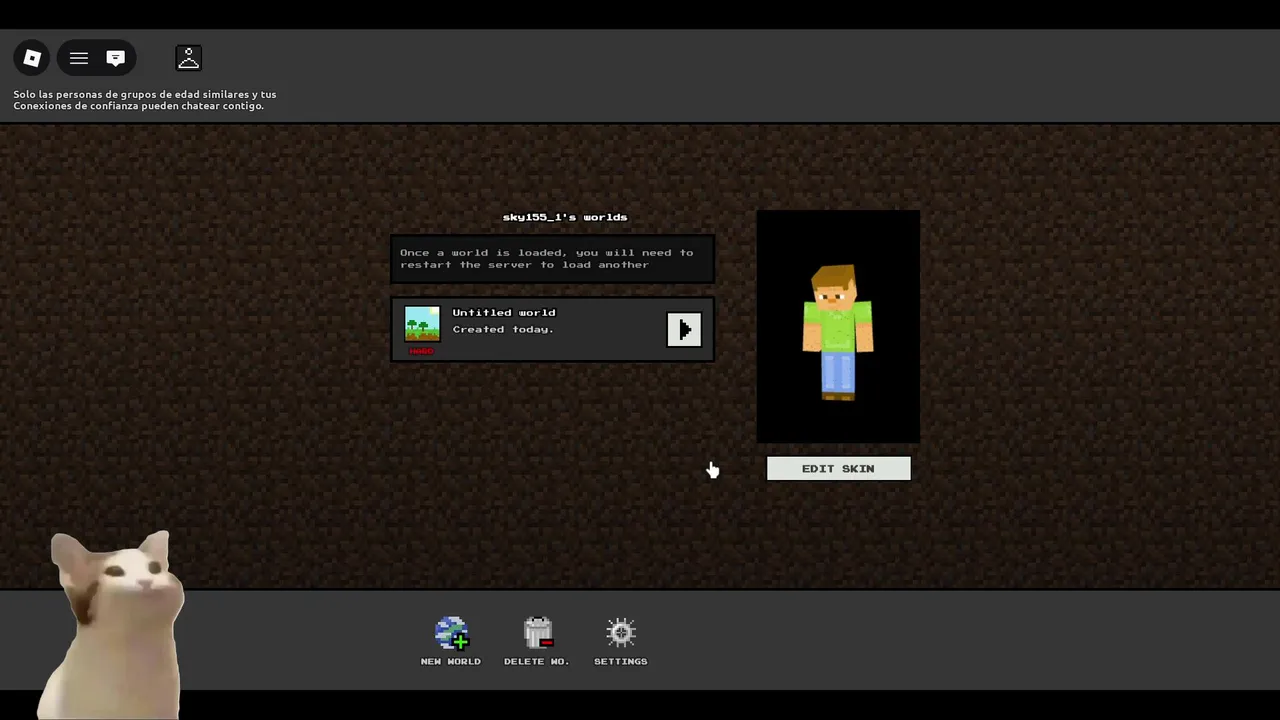The height and width of the screenshot is (720, 1280).
Task: Play the Untitled world arrow button
Action: (684, 329)
